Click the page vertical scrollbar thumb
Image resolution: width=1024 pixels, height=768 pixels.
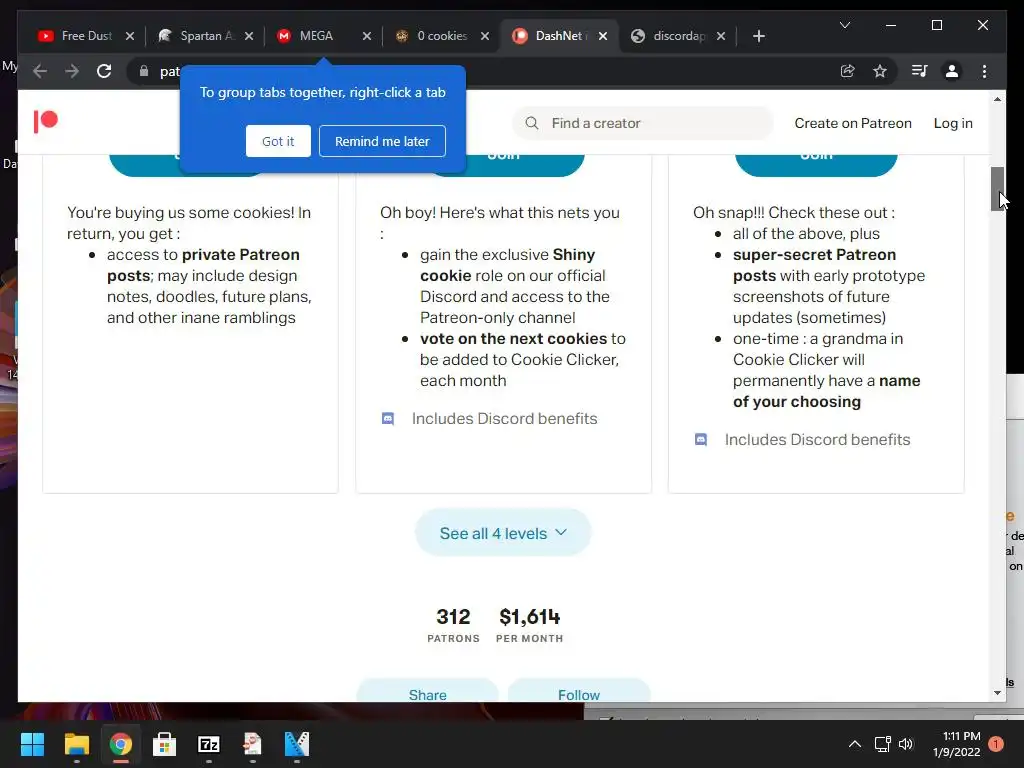tap(997, 189)
